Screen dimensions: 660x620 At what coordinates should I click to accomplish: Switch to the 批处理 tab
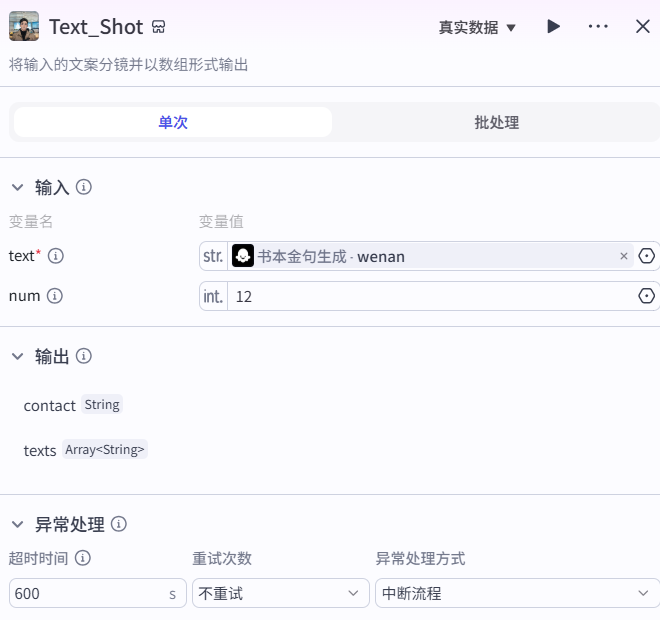pos(496,122)
